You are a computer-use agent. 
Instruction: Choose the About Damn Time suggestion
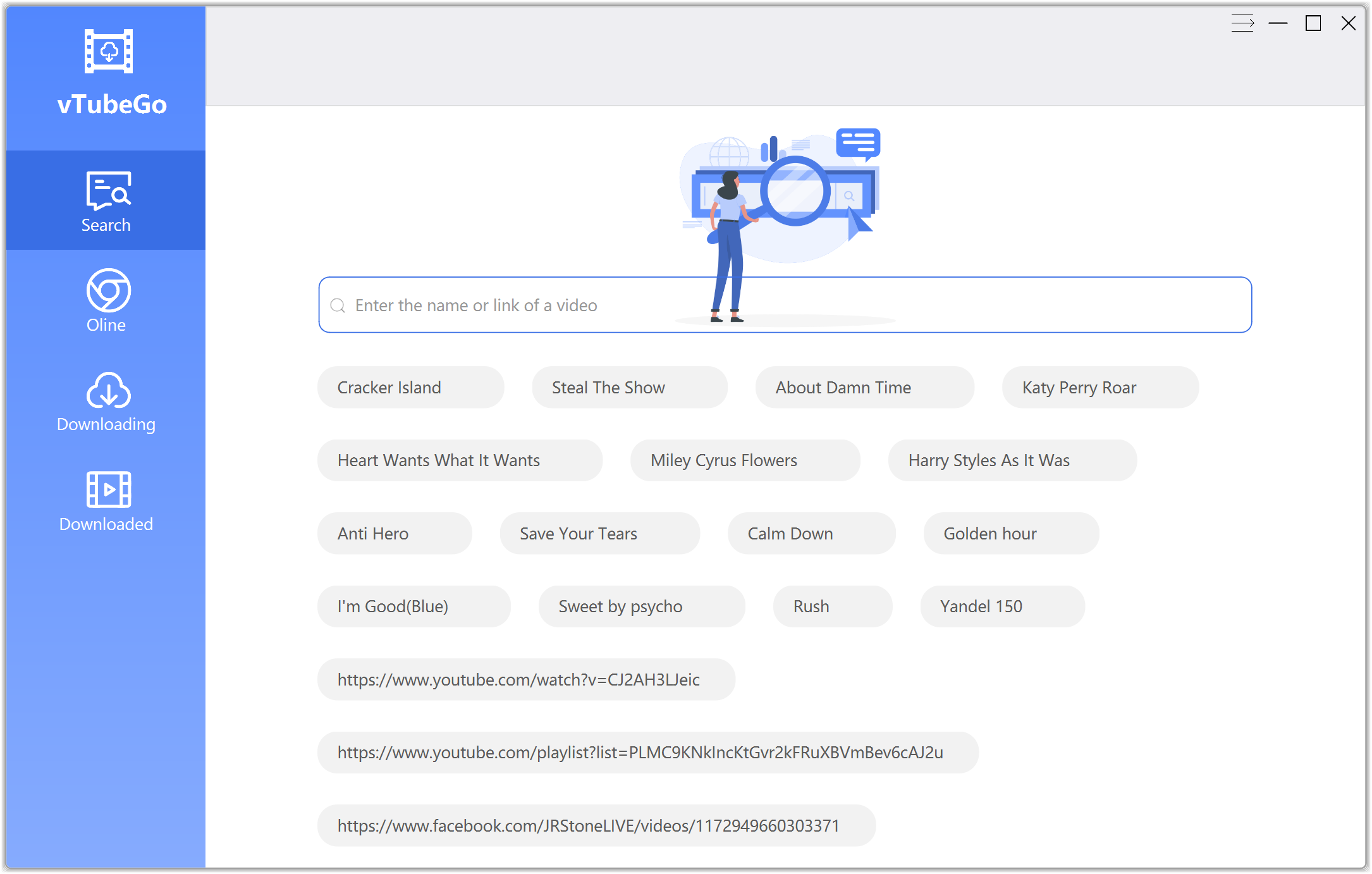864,387
